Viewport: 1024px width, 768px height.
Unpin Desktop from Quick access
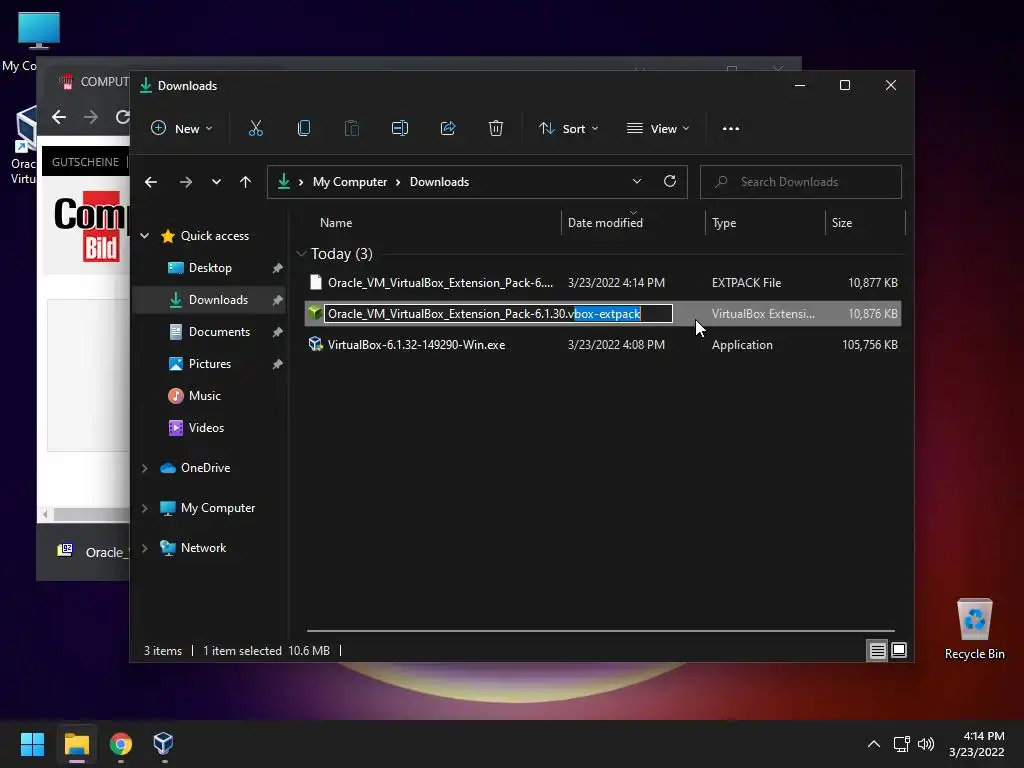[277, 268]
